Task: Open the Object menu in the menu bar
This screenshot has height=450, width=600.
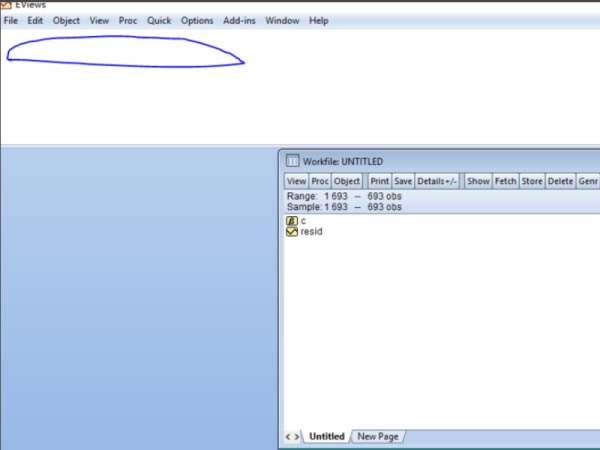Action: click(66, 21)
